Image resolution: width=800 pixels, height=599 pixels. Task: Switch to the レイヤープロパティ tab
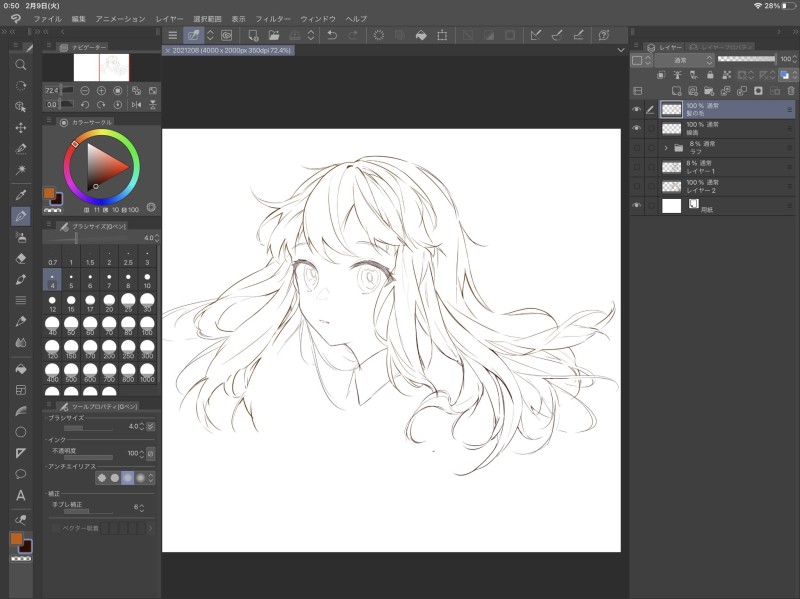(718, 47)
